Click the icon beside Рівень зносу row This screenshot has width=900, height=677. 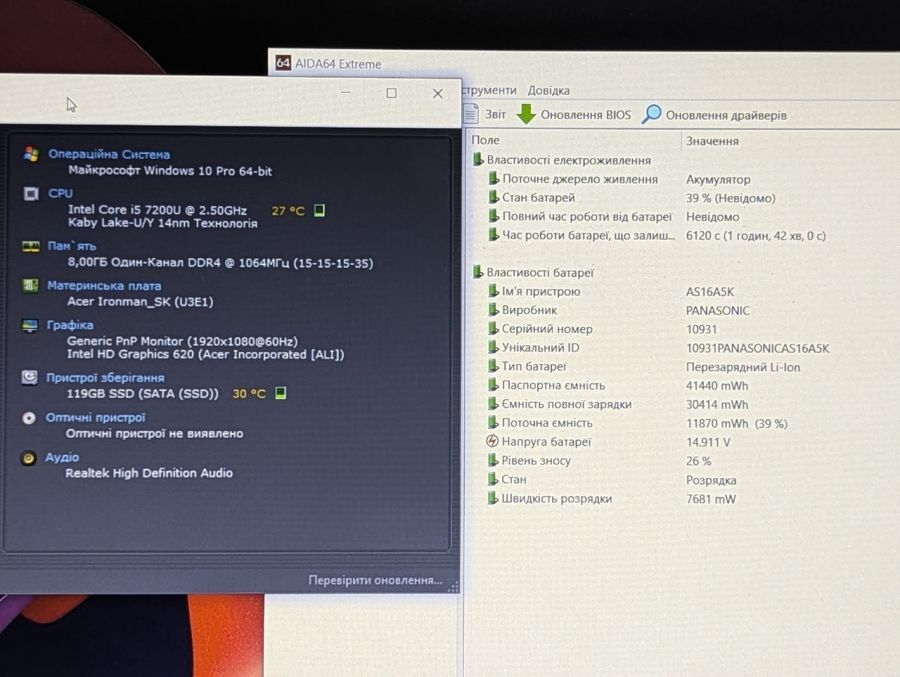[x=492, y=460]
